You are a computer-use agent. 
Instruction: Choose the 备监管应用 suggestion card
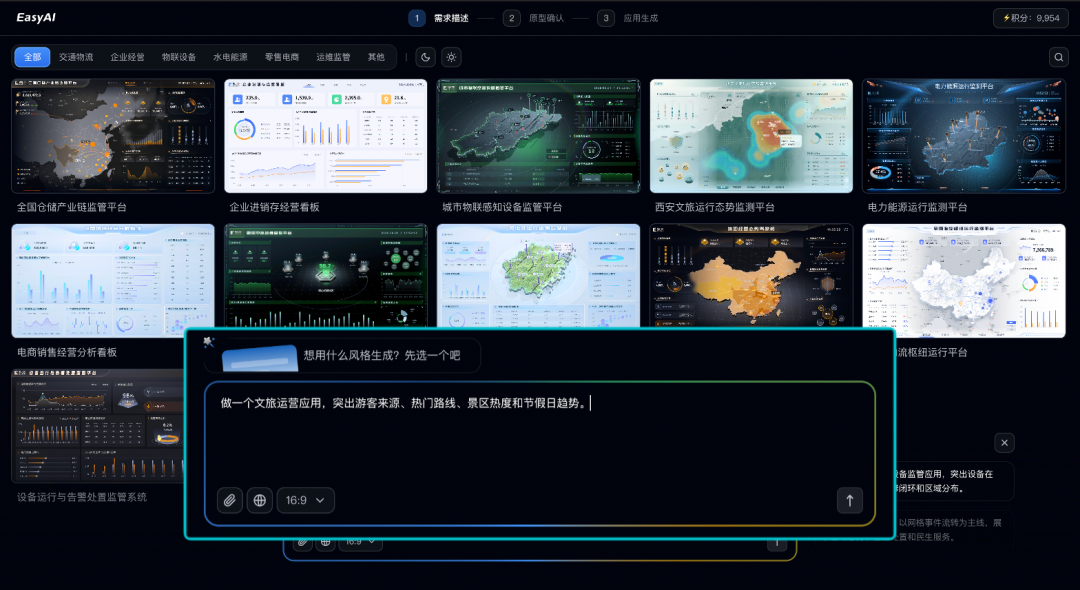tap(955, 481)
